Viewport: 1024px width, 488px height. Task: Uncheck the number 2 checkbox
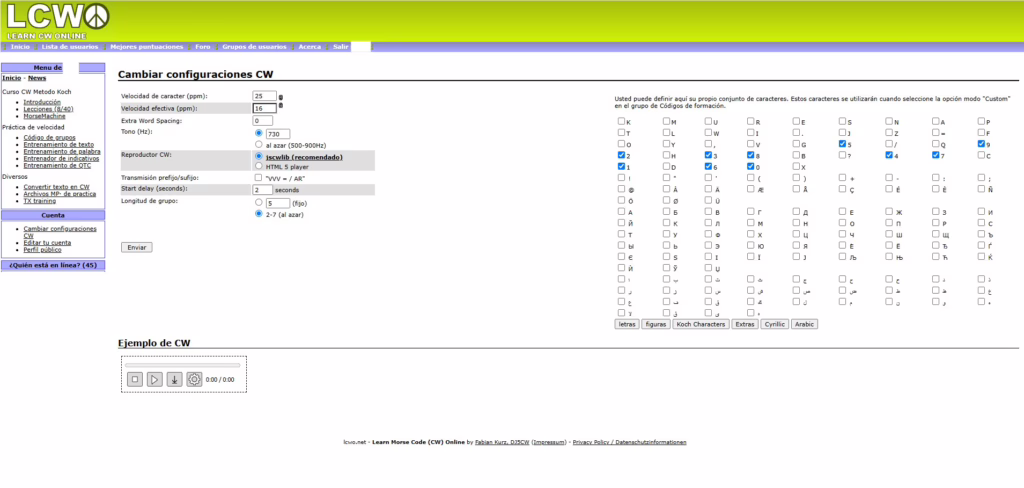pos(621,155)
